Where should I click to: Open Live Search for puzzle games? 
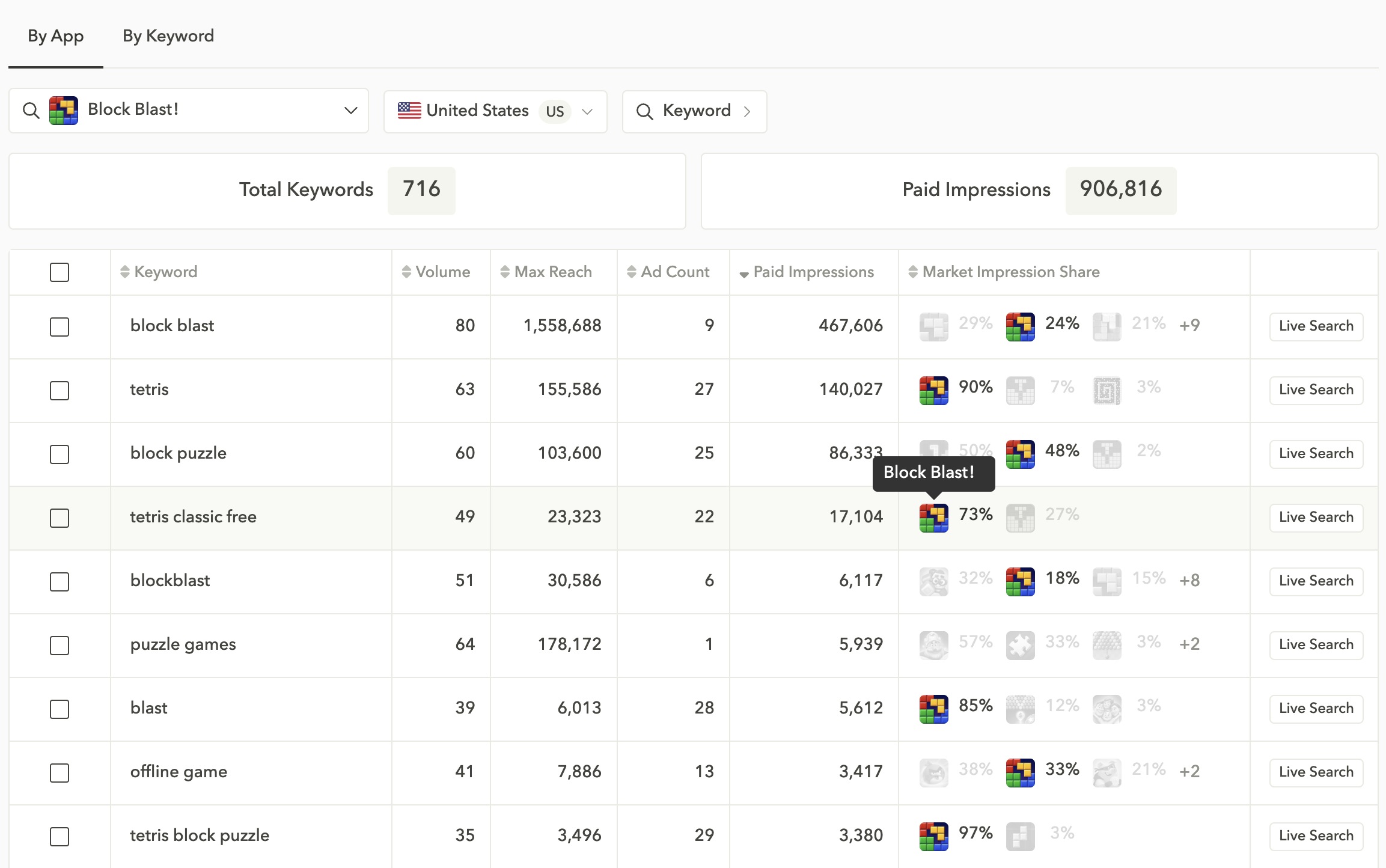coord(1316,645)
